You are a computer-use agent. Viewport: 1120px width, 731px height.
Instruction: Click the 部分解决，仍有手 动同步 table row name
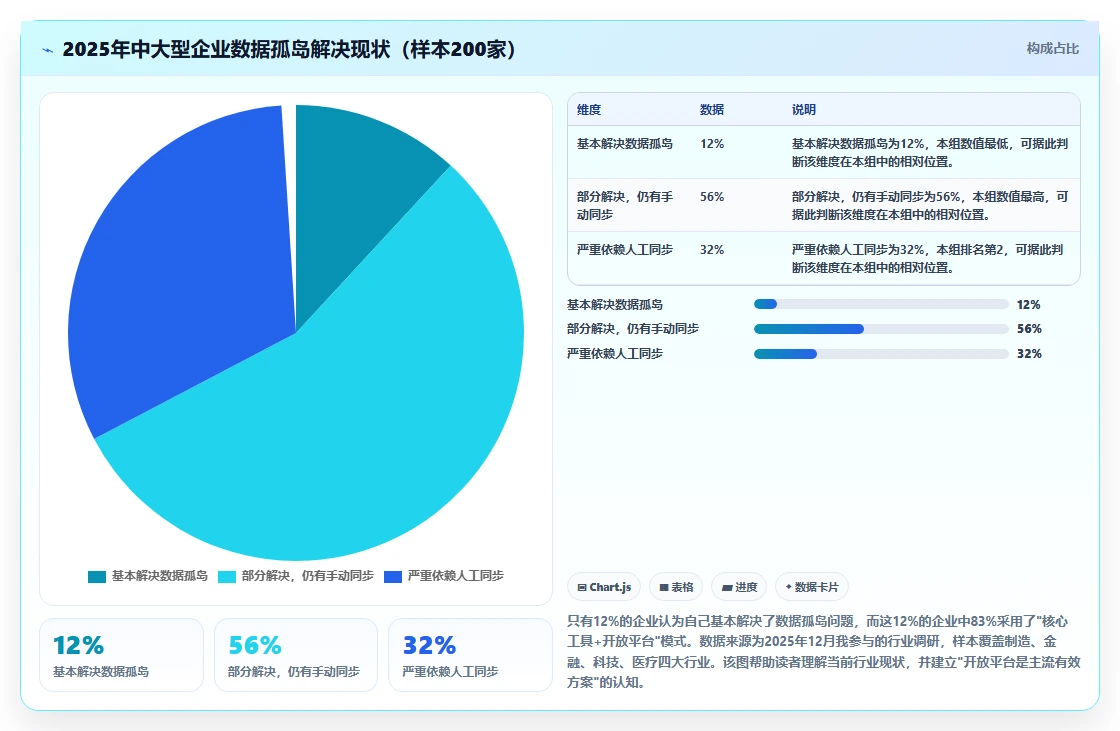tap(625, 205)
